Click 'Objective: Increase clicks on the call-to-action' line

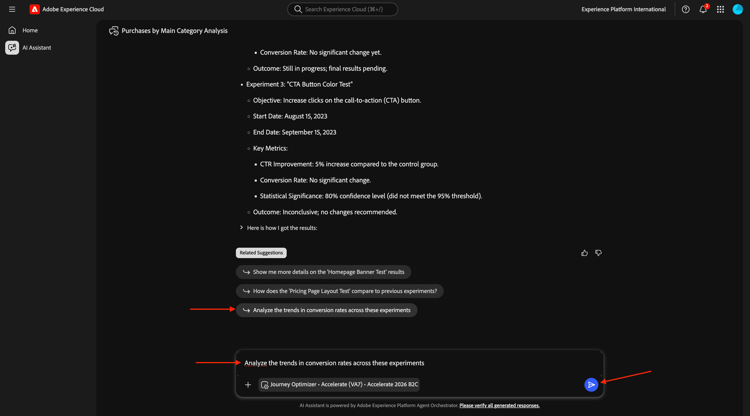coord(337,100)
